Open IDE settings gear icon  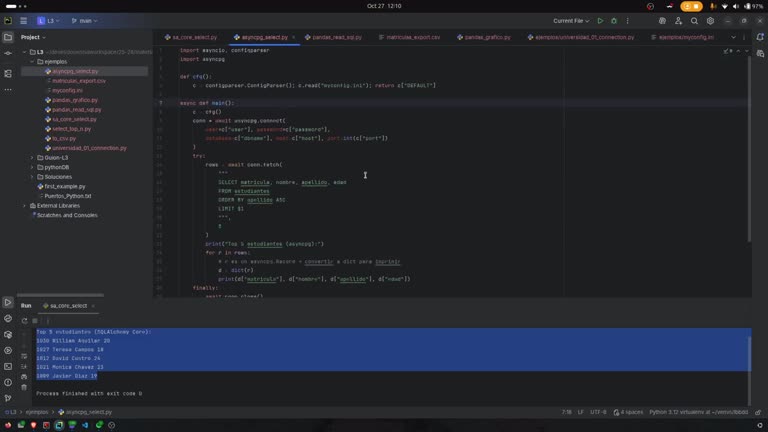(x=710, y=21)
